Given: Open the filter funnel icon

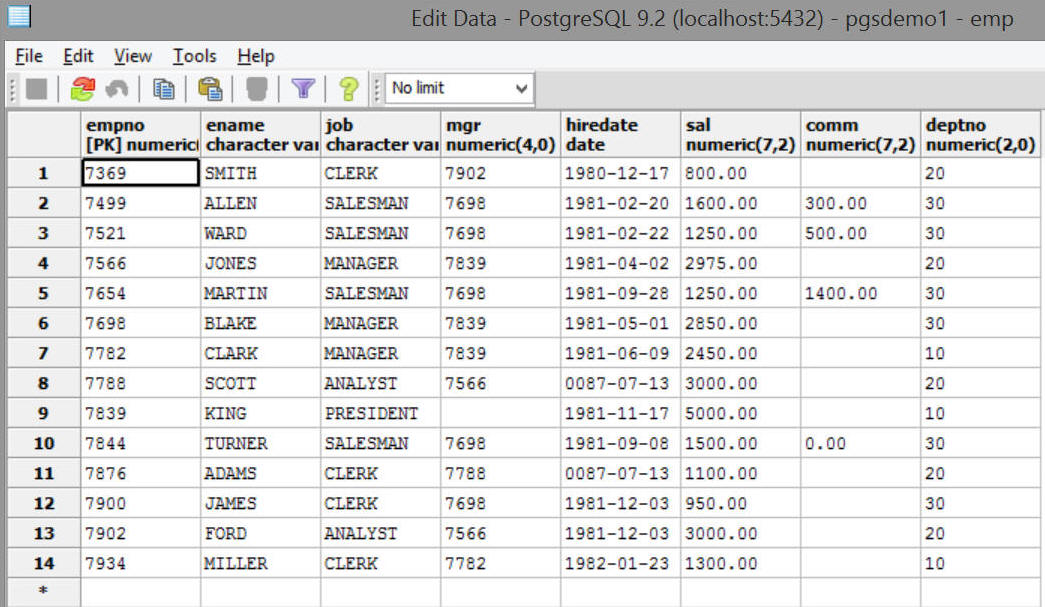Looking at the screenshot, I should point(302,89).
